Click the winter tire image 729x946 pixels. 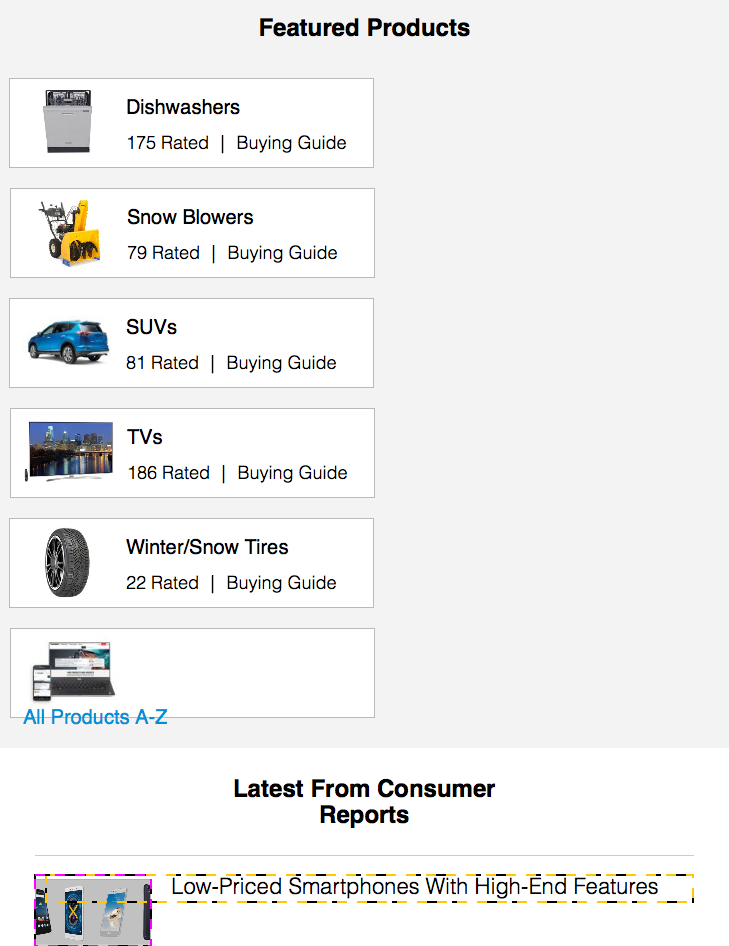click(x=67, y=562)
